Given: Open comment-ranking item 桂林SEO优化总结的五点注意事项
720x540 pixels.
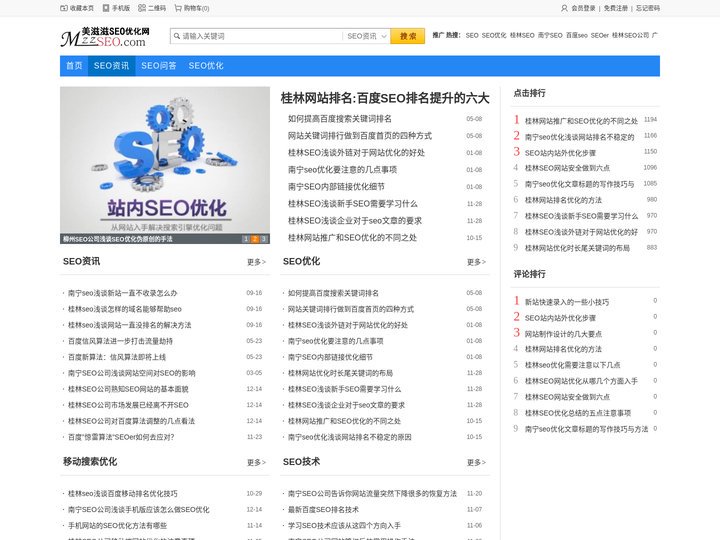Looking at the screenshot, I should [578, 413].
